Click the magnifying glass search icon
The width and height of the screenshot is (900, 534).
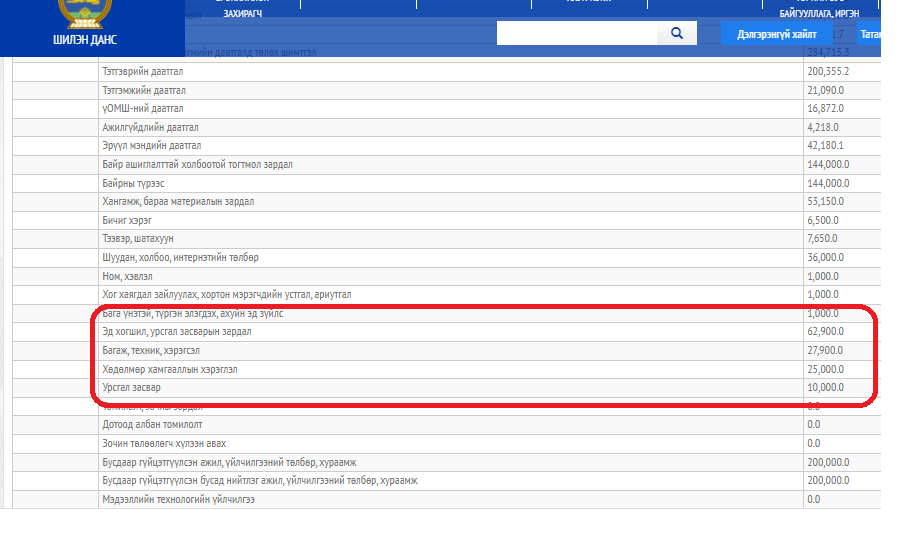click(677, 33)
